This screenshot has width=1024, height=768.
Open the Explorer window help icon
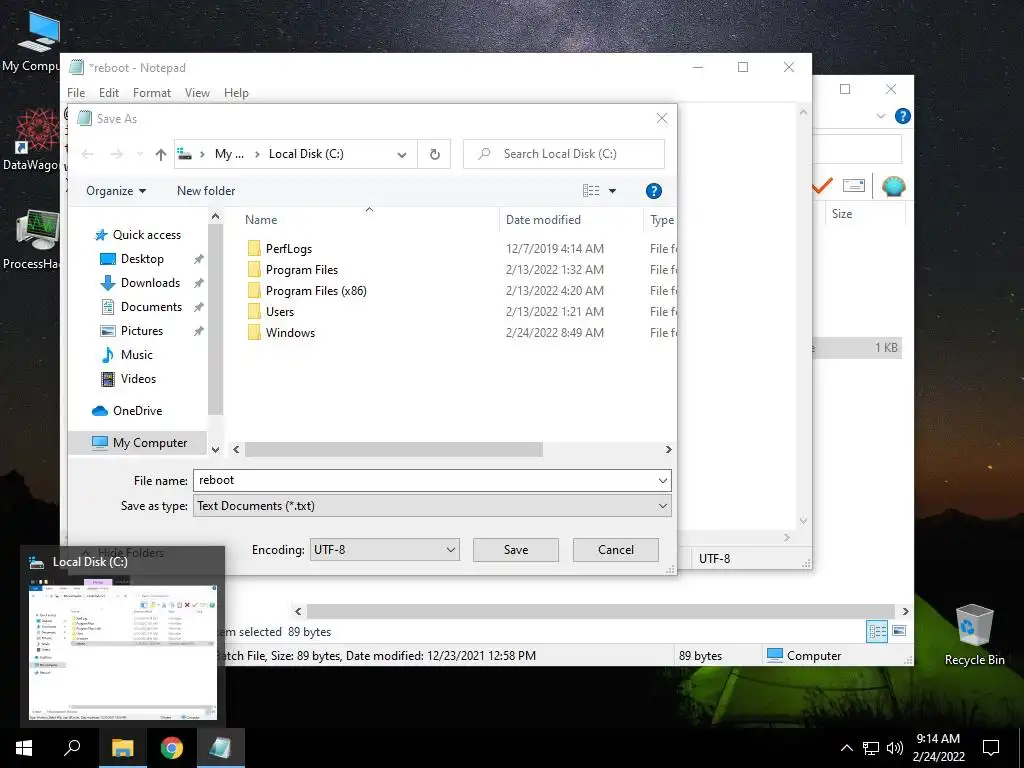903,116
